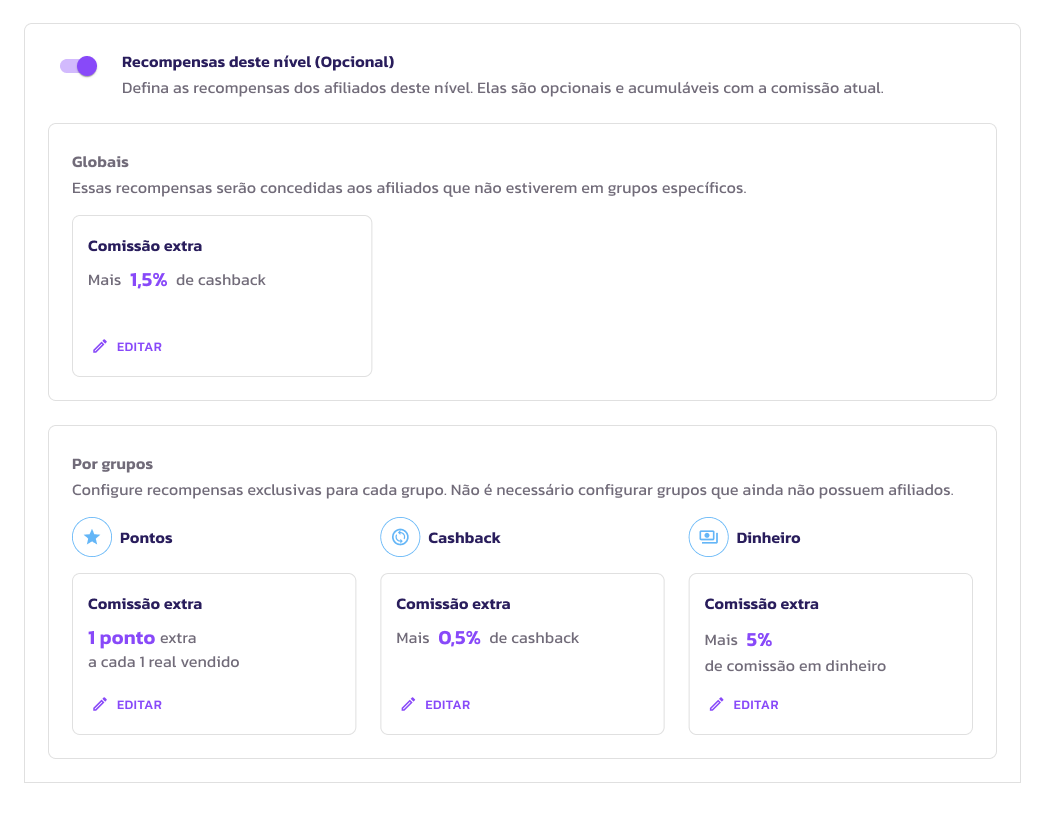The image size is (1045, 815).
Task: Click the 0,5% cashback value
Action: click(x=459, y=638)
